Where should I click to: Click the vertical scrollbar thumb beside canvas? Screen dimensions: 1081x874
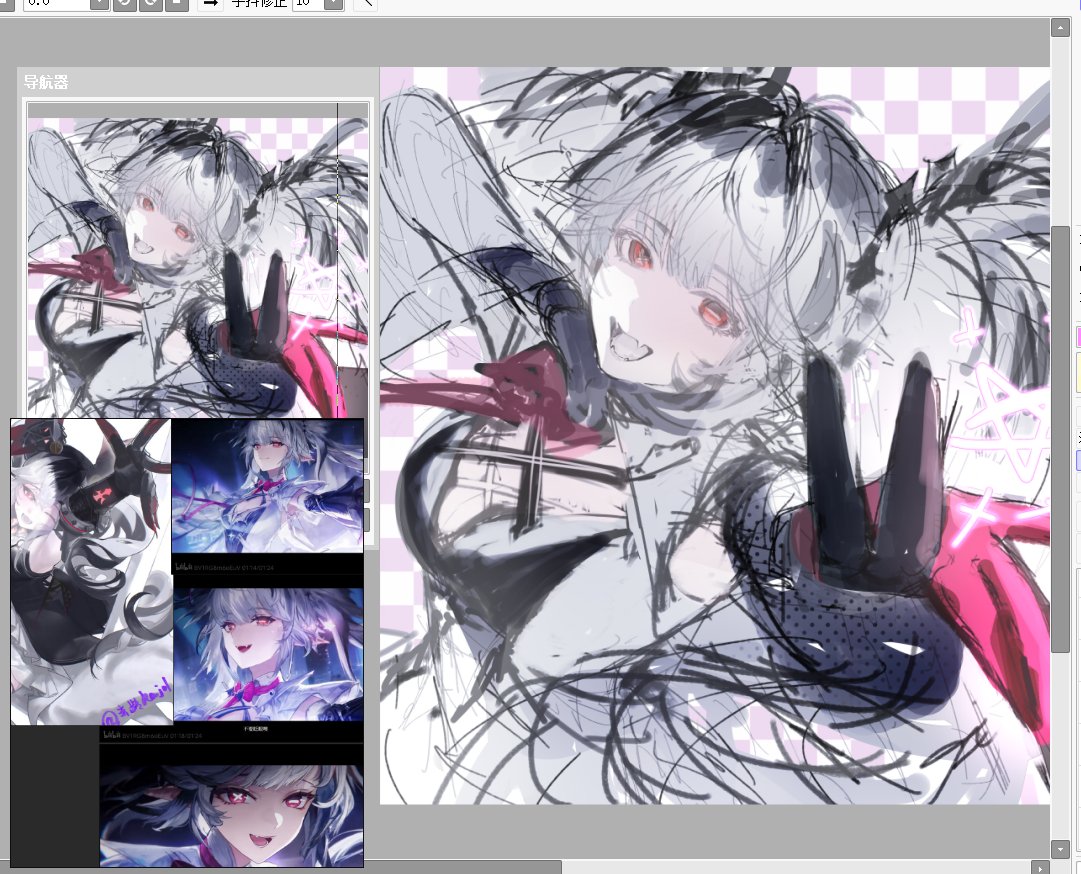(x=1060, y=438)
